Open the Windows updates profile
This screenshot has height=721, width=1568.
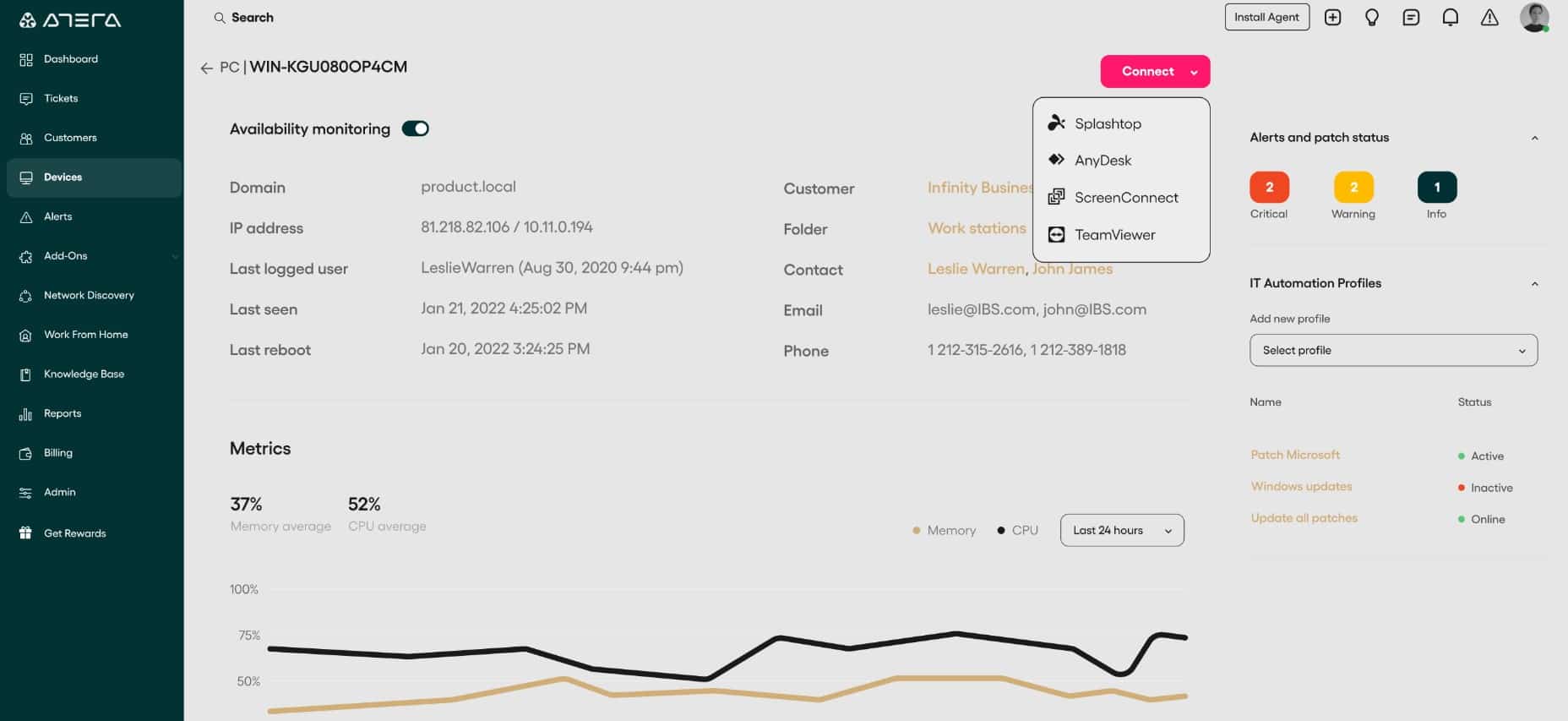pyautogui.click(x=1301, y=487)
